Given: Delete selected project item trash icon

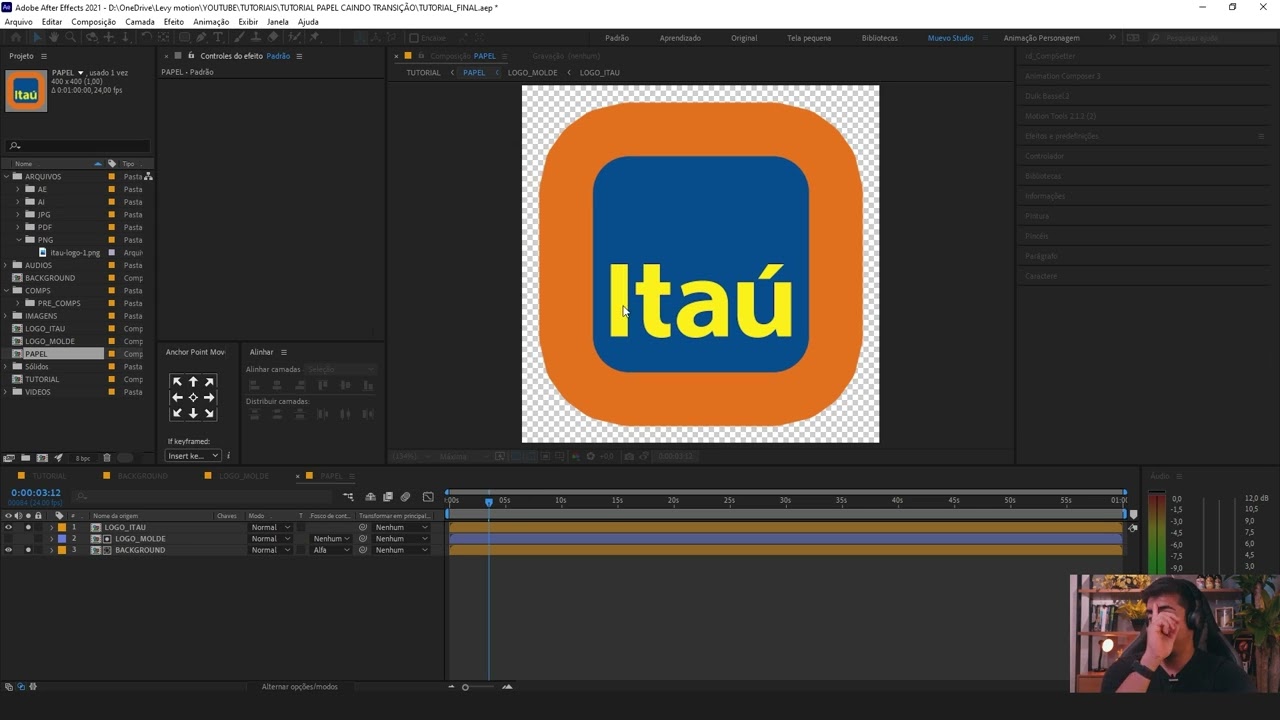Looking at the screenshot, I should (x=107, y=458).
